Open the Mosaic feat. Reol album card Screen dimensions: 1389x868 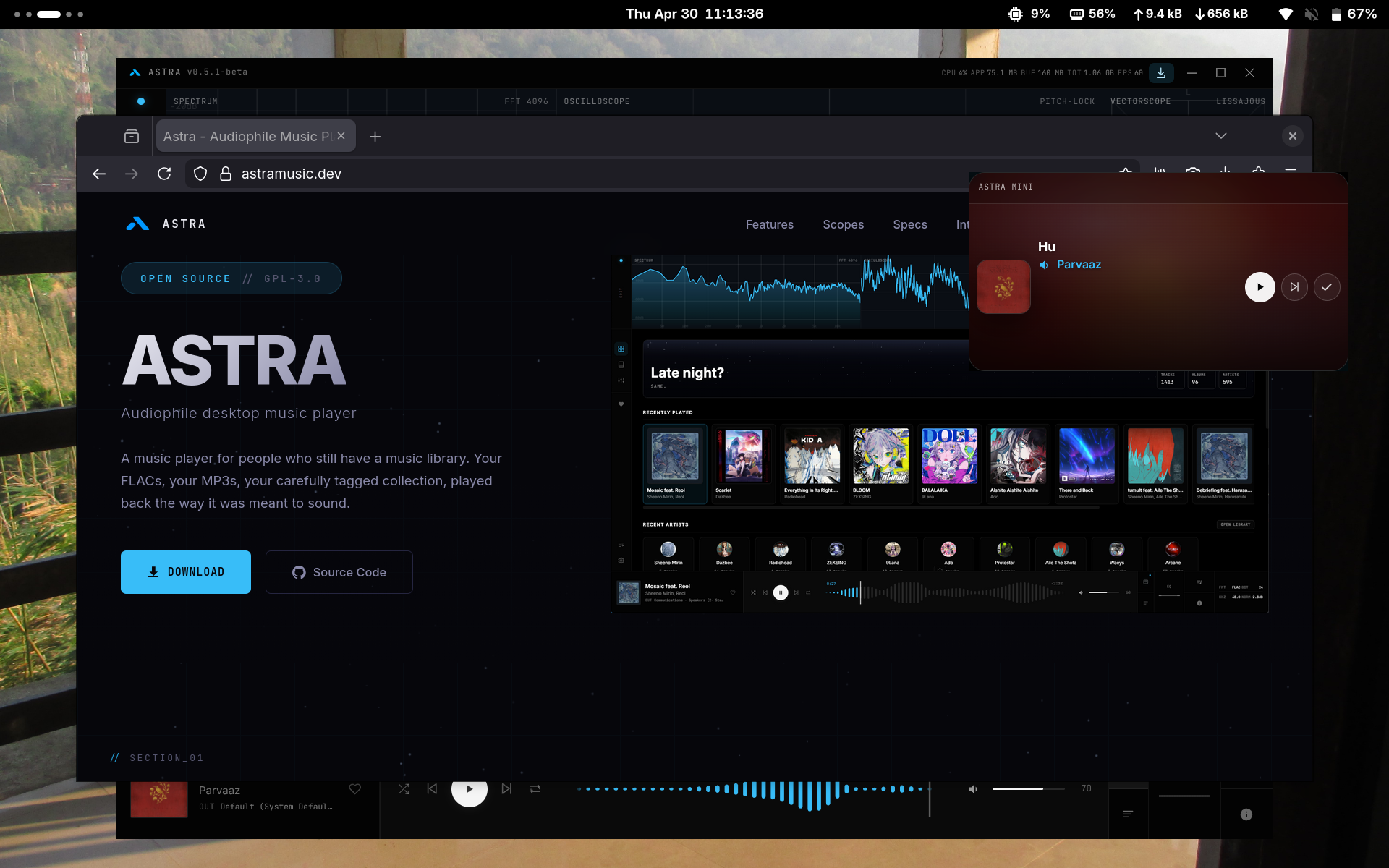(x=675, y=464)
